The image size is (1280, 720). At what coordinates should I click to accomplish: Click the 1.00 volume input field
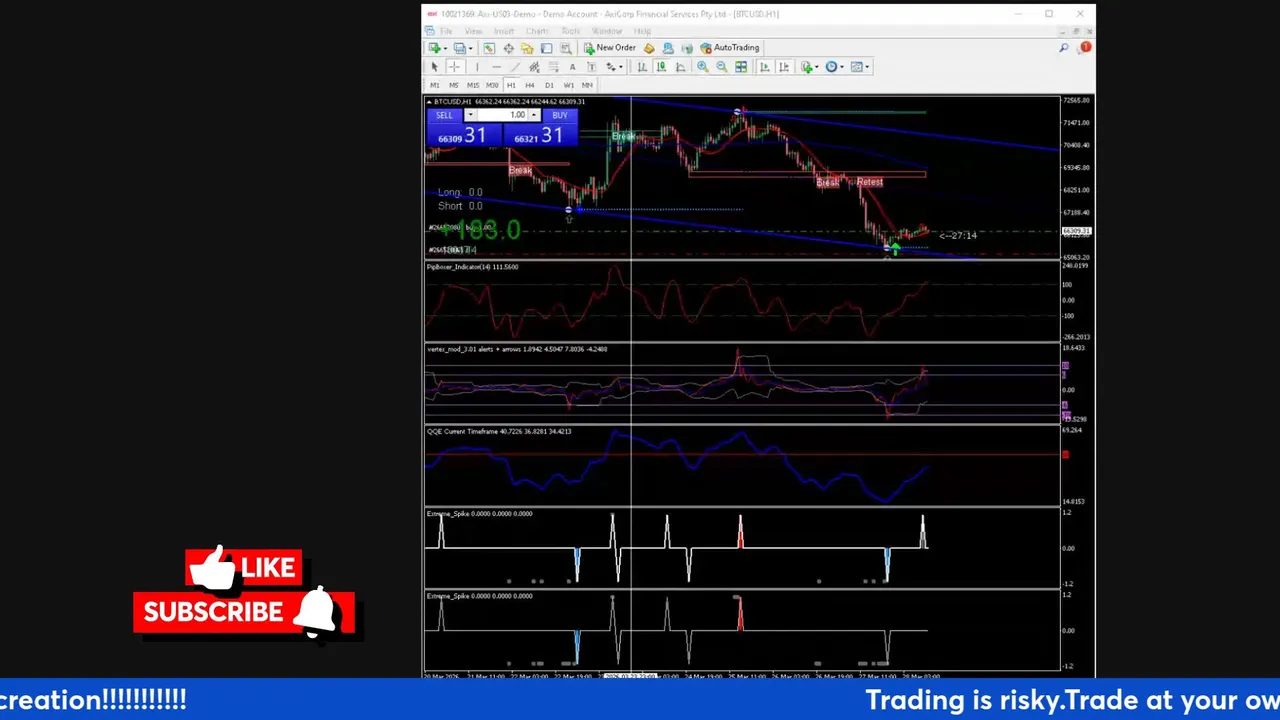pos(502,115)
